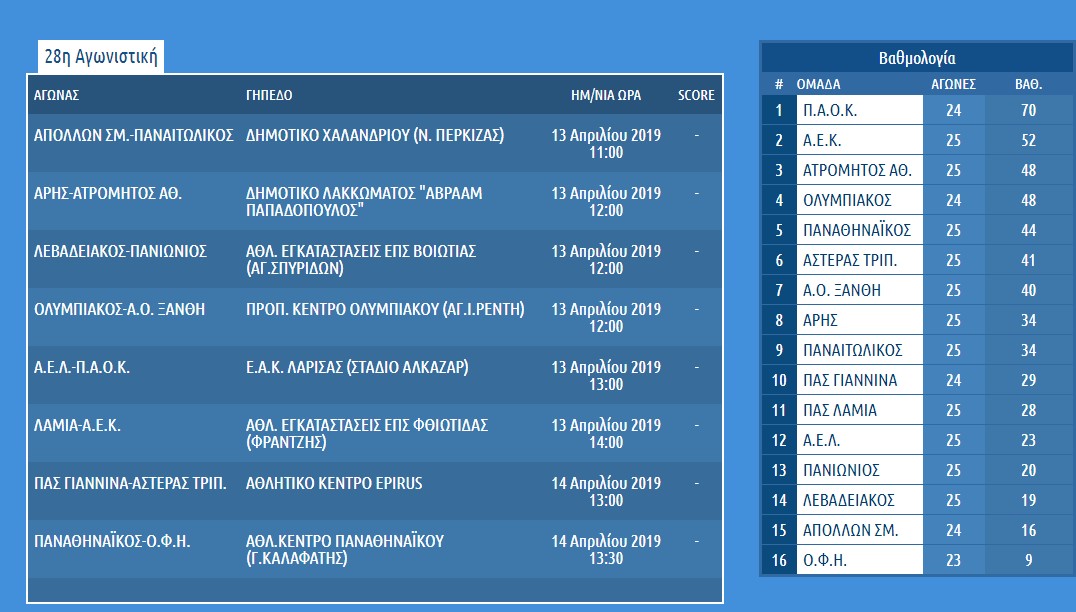This screenshot has height=612, width=1076.
Task: Click the ΑΓΩΝΕΣ header in standings
Action: (x=953, y=84)
